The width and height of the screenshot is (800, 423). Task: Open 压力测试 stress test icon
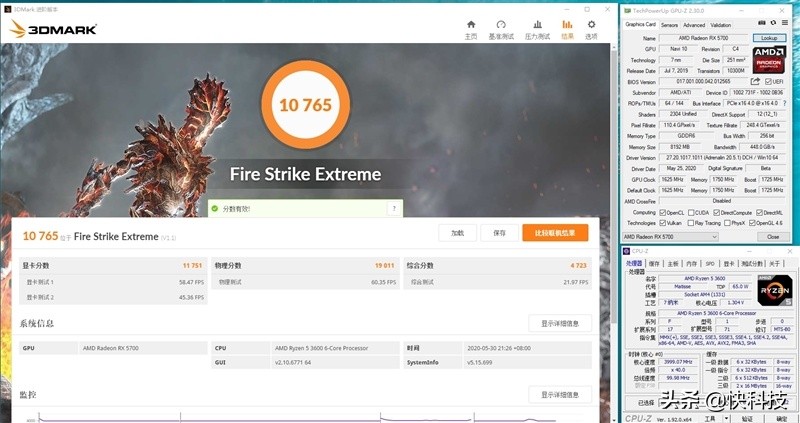(x=537, y=24)
